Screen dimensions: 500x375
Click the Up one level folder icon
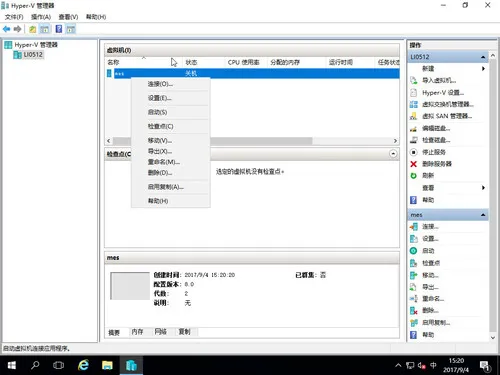pyautogui.click(x=32, y=29)
